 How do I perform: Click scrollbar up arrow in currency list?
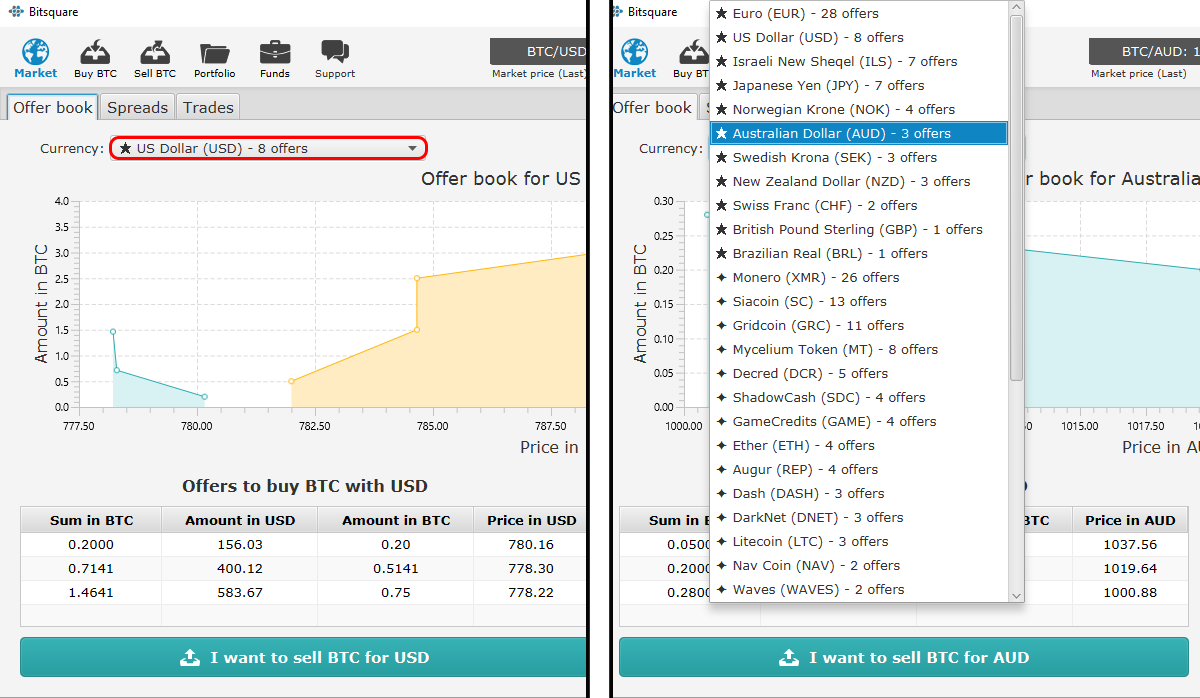coord(1016,8)
